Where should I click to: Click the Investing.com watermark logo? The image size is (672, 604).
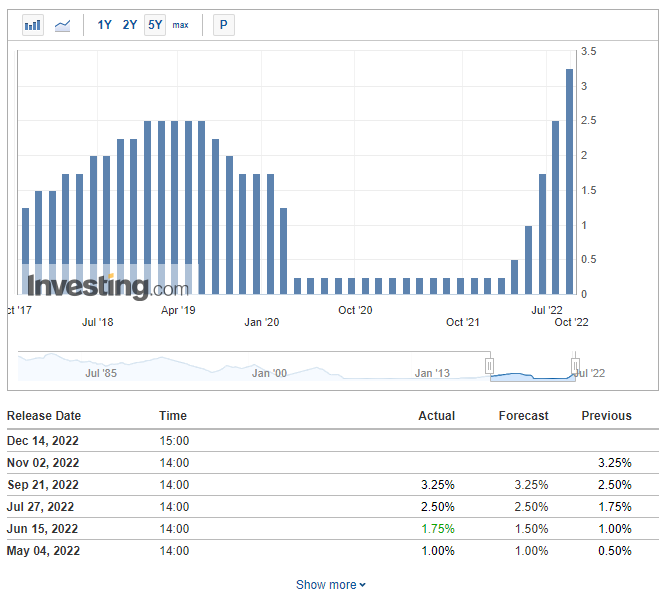click(x=107, y=287)
